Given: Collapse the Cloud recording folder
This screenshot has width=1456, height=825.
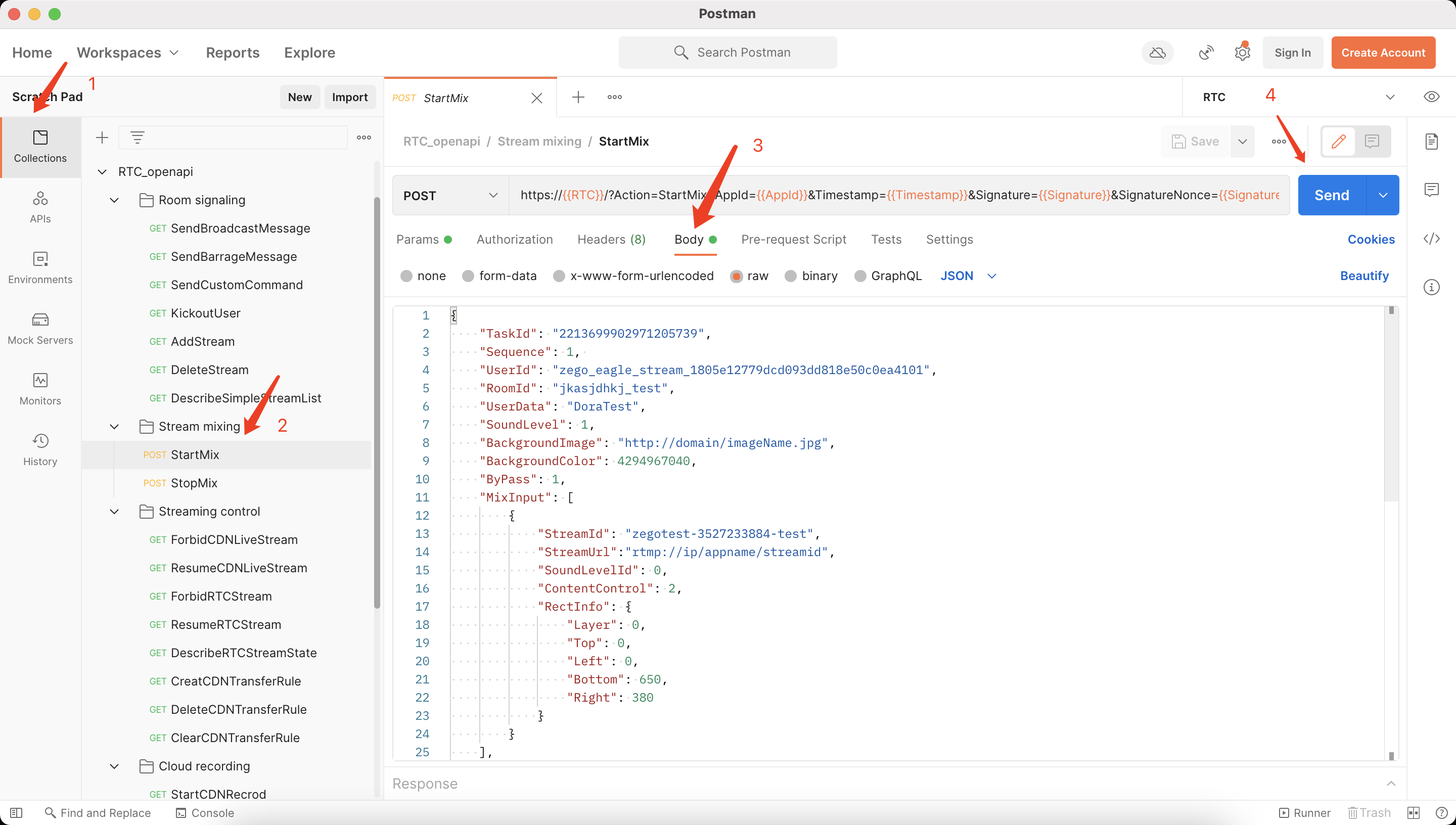Looking at the screenshot, I should [x=114, y=767].
